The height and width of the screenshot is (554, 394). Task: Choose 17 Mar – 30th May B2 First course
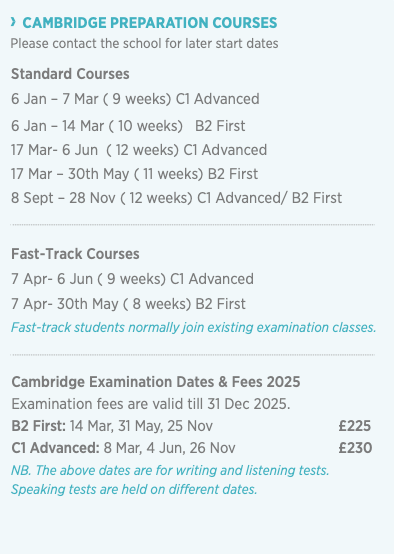134,174
